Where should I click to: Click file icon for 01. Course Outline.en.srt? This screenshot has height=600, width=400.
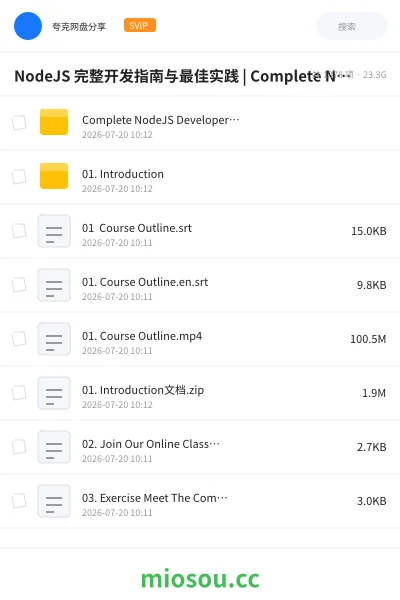coord(54,285)
